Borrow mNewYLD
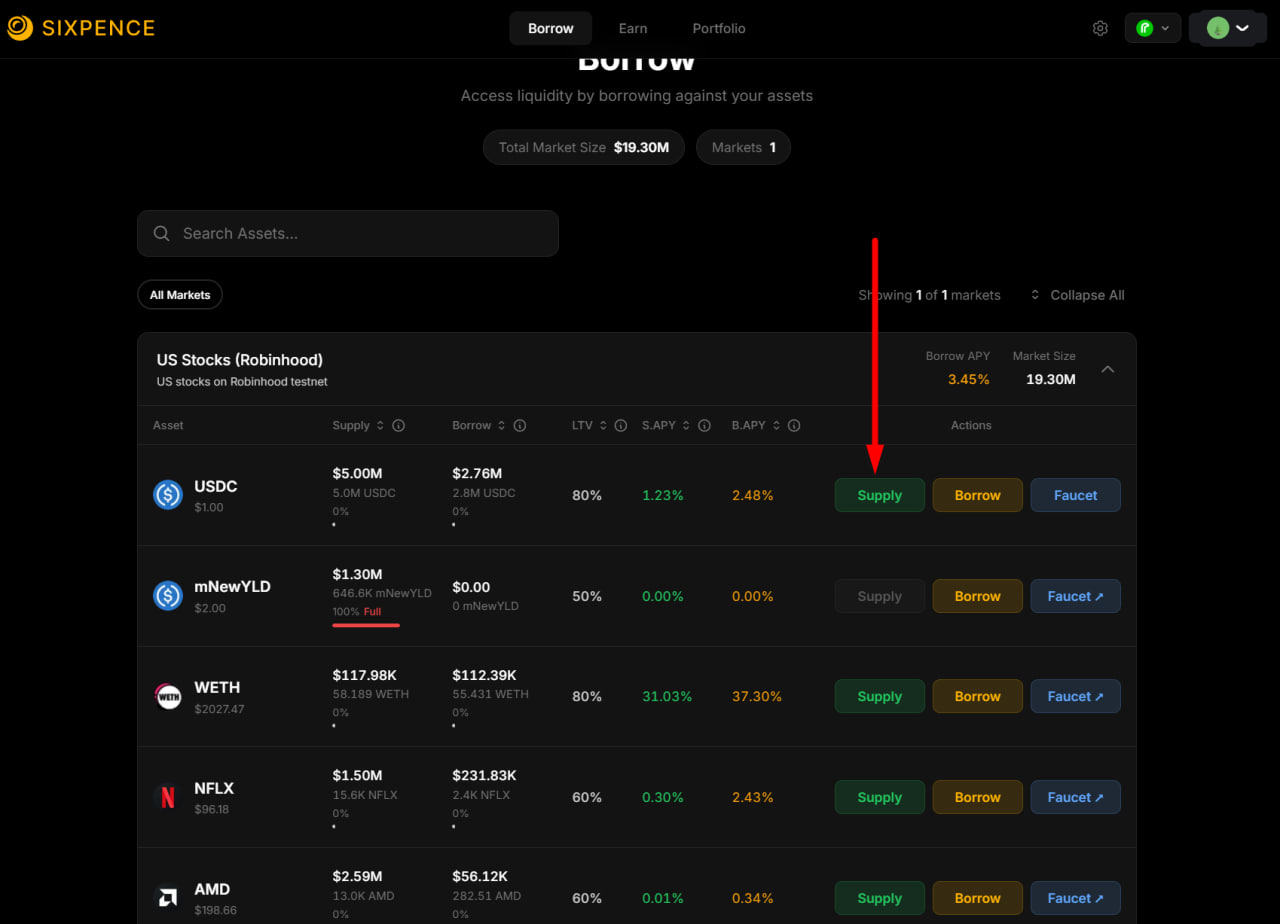 [x=978, y=596]
